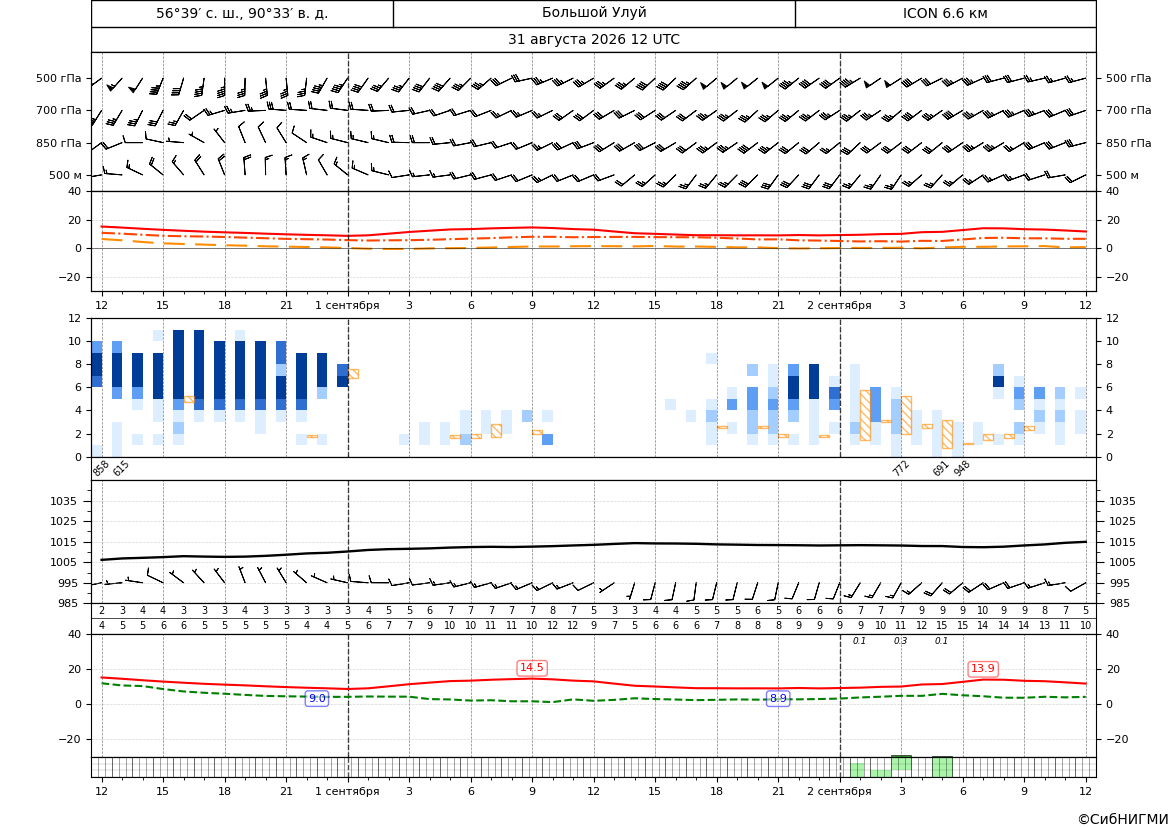Click the blue 8.9 minimum temperature label
1169x827 pixels.
778,699
